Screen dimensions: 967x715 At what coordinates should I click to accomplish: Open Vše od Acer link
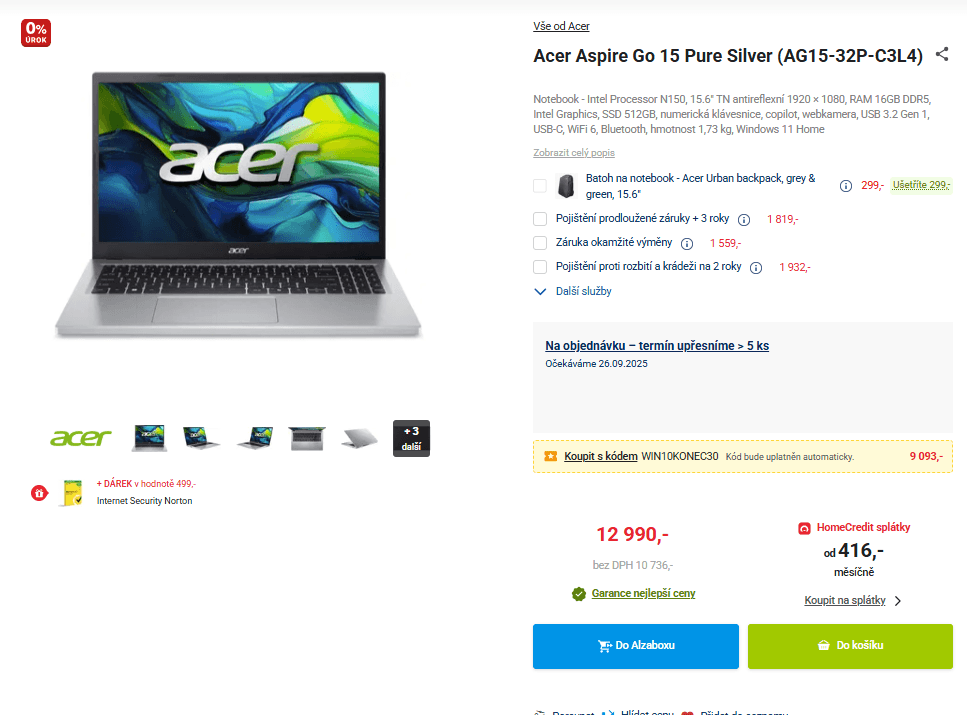[x=561, y=26]
